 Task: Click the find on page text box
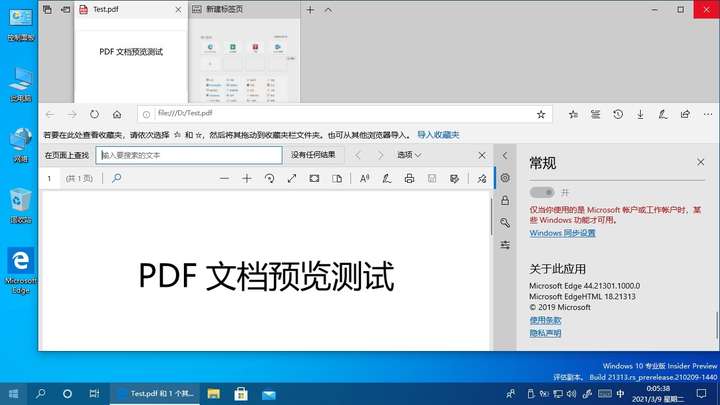point(189,155)
